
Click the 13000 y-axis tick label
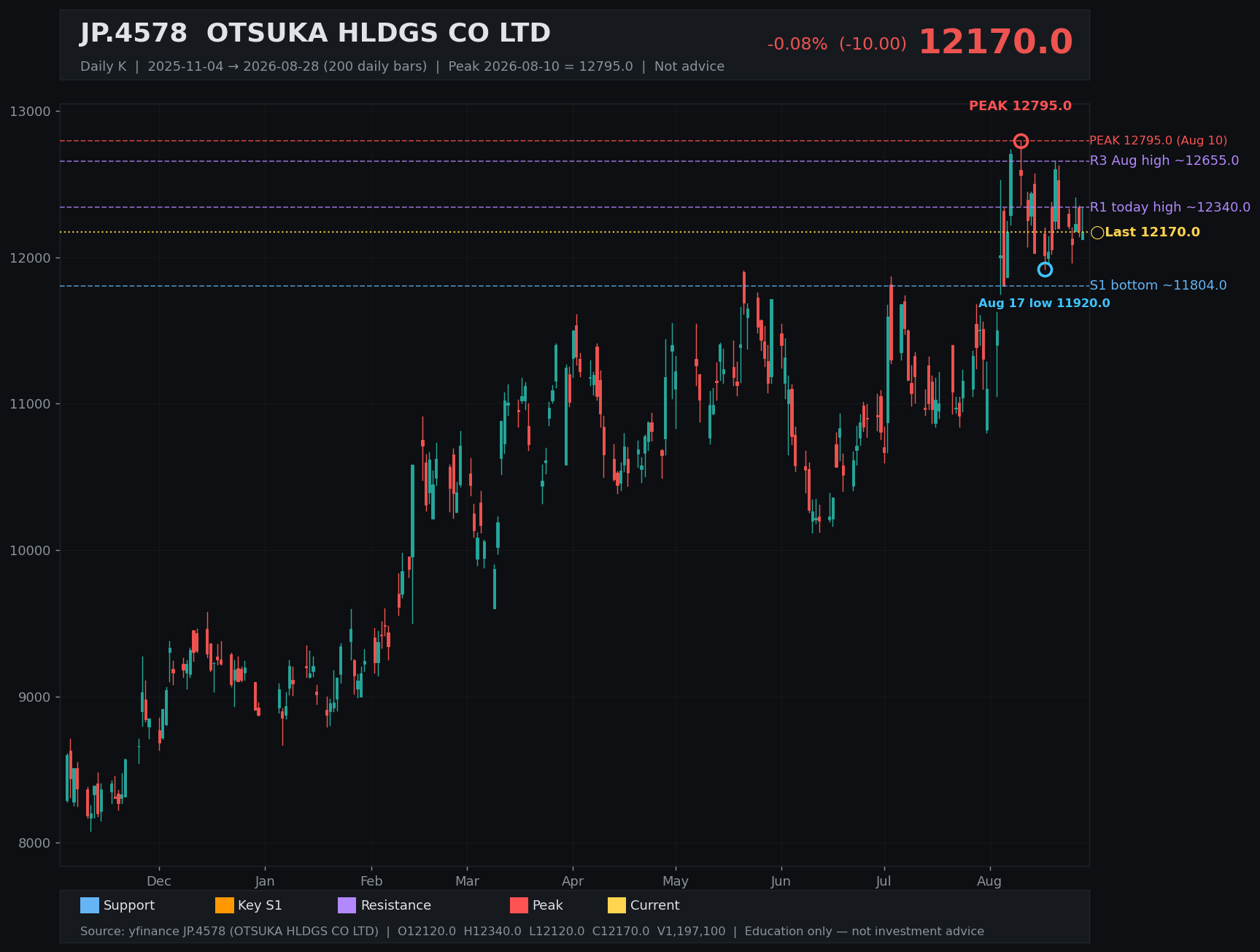click(31, 112)
